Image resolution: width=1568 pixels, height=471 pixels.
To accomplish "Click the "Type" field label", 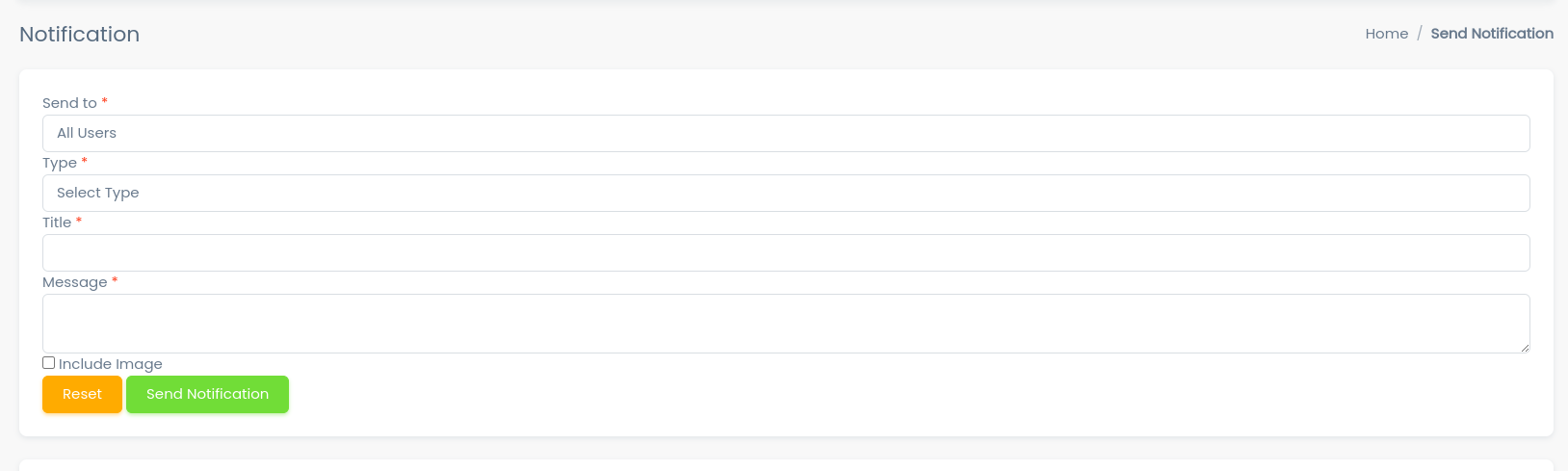I will 60,163.
